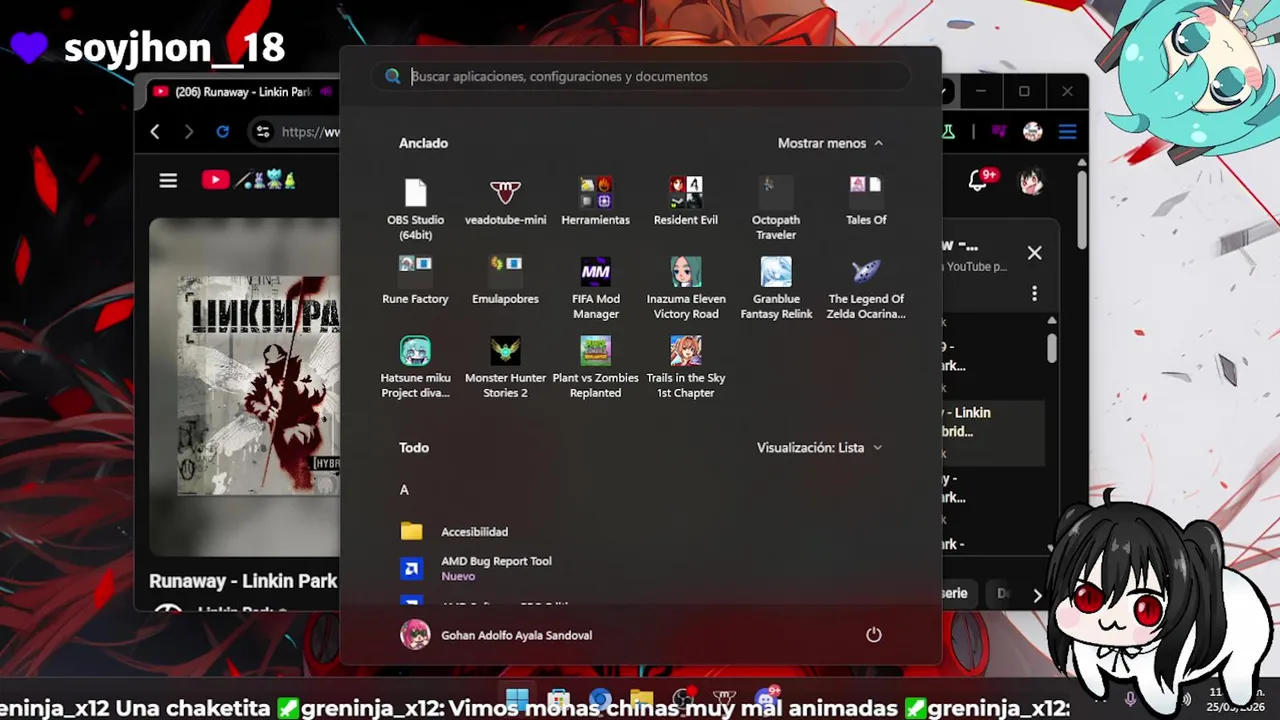
Task: Open Discord from taskbar
Action: click(766, 699)
